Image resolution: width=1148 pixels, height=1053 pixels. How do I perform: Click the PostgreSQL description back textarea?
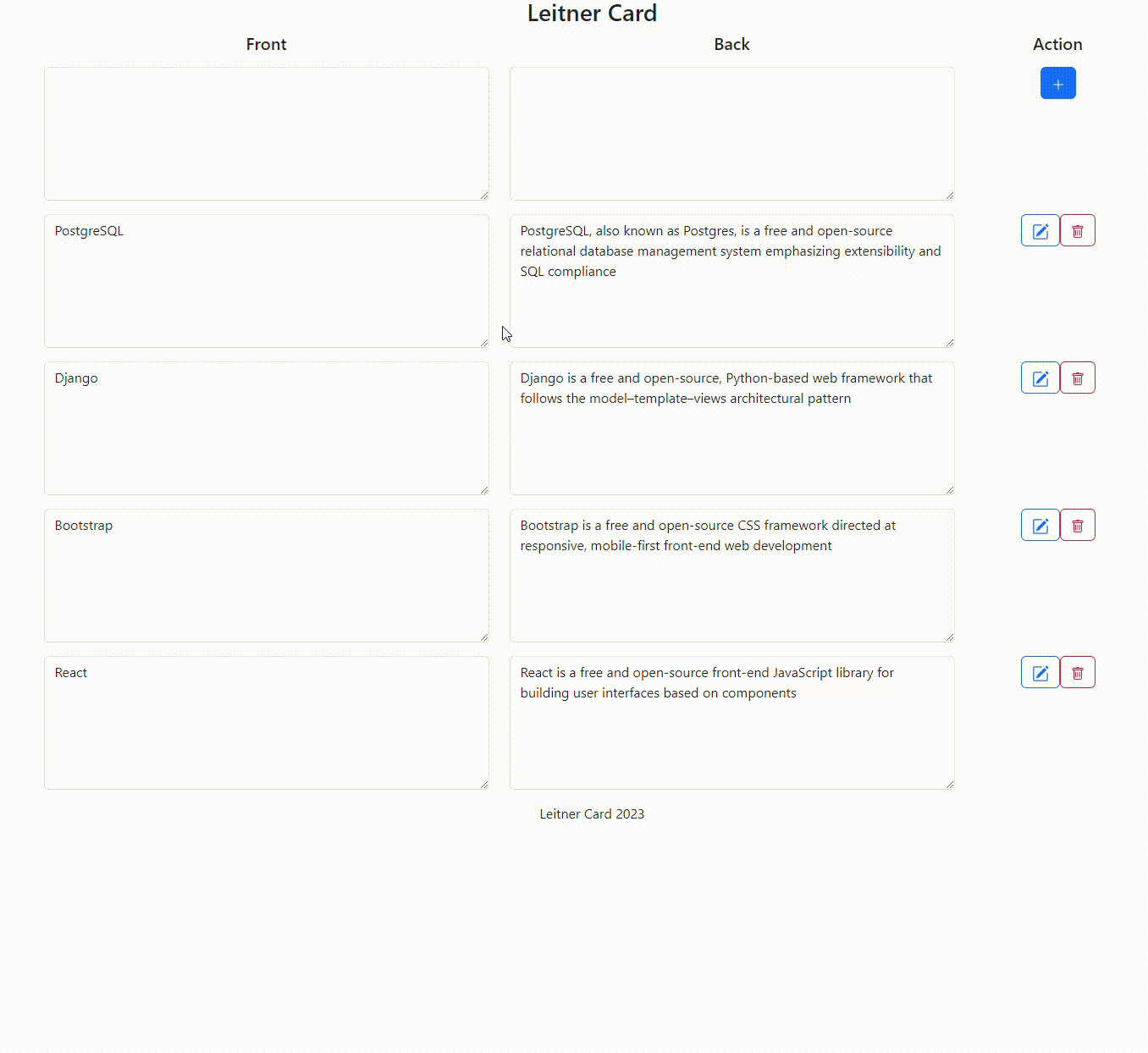click(x=732, y=281)
